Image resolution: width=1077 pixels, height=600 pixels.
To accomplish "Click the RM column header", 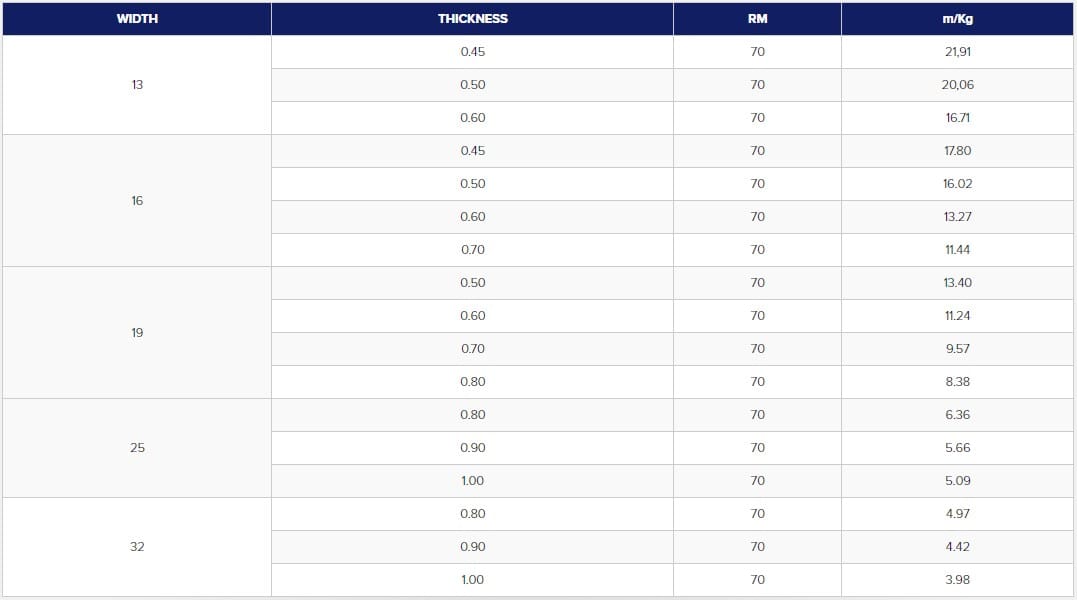I will [x=757, y=19].
